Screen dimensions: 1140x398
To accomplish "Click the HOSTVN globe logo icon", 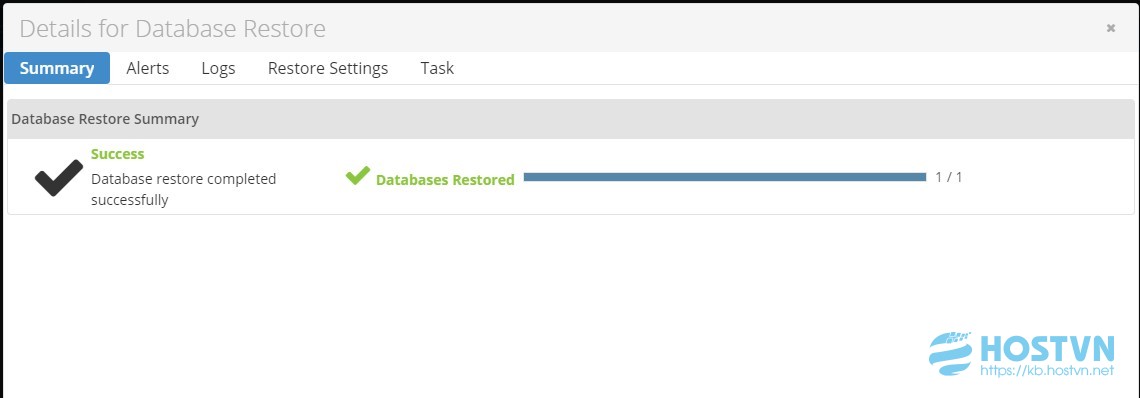I will coord(951,354).
